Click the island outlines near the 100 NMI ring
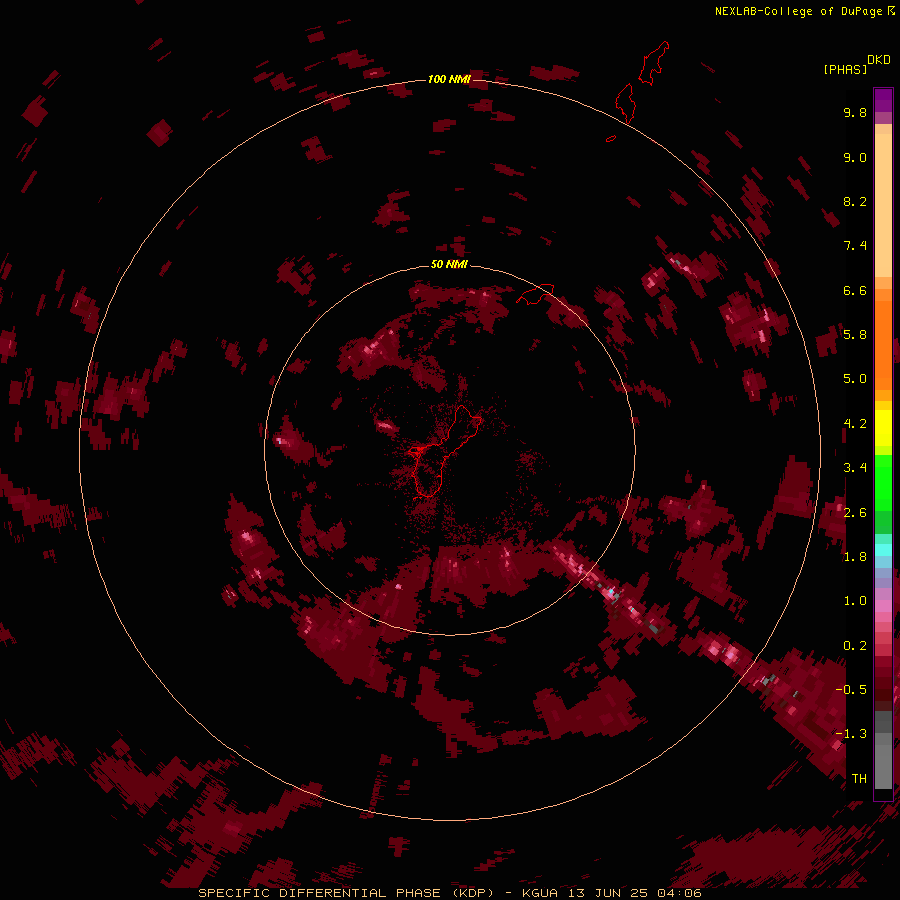Viewport: 900px width, 900px height. [x=638, y=89]
